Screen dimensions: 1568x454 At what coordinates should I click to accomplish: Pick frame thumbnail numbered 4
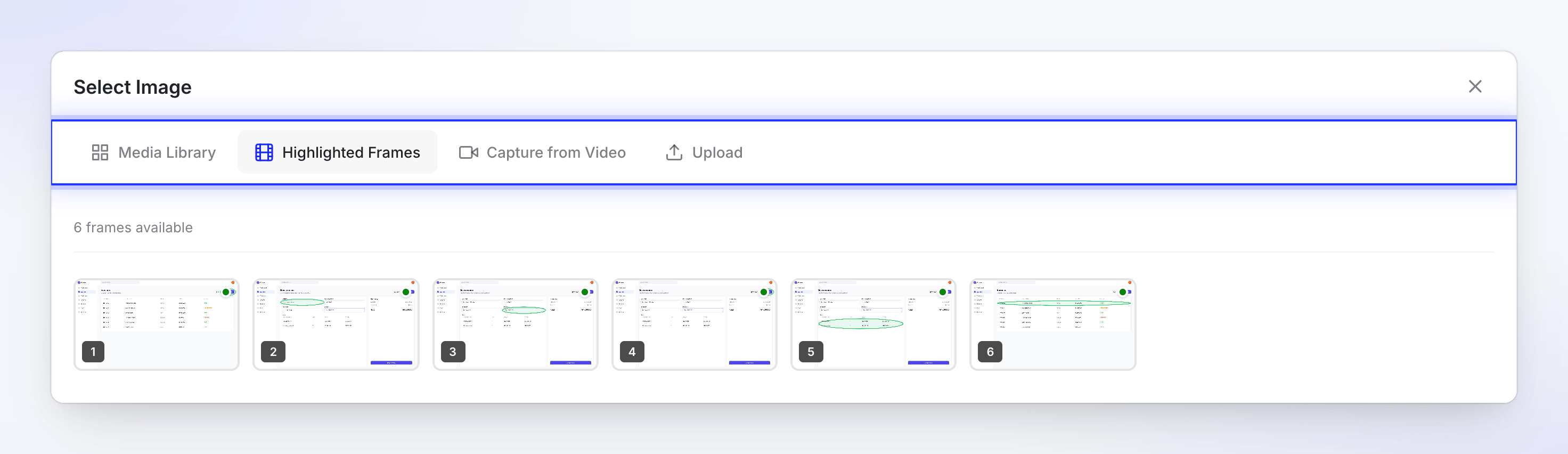[x=695, y=325]
